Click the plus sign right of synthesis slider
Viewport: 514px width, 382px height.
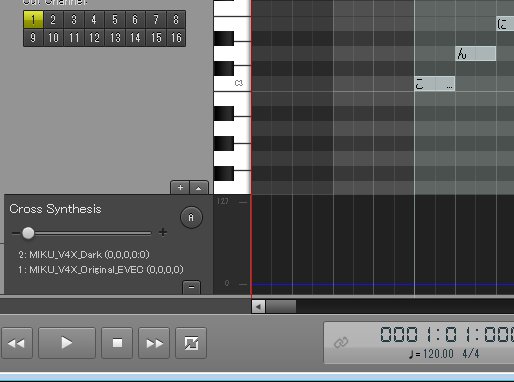(163, 232)
